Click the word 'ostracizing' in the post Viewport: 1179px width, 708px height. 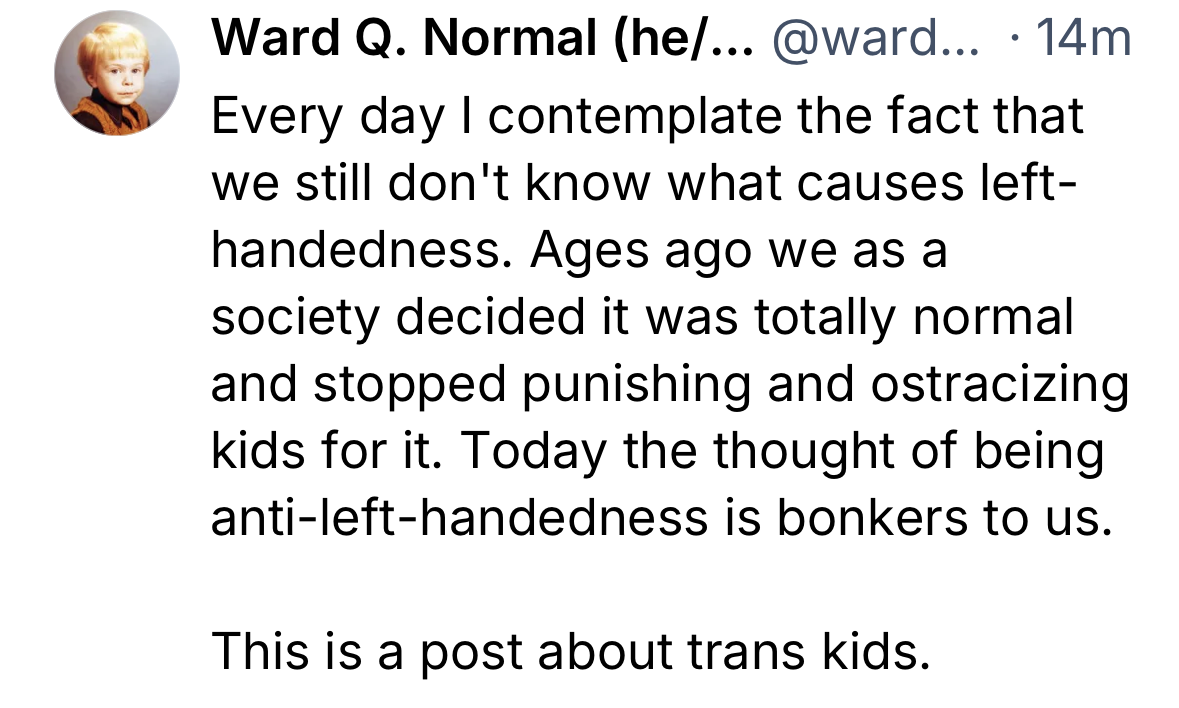[x=999, y=384]
